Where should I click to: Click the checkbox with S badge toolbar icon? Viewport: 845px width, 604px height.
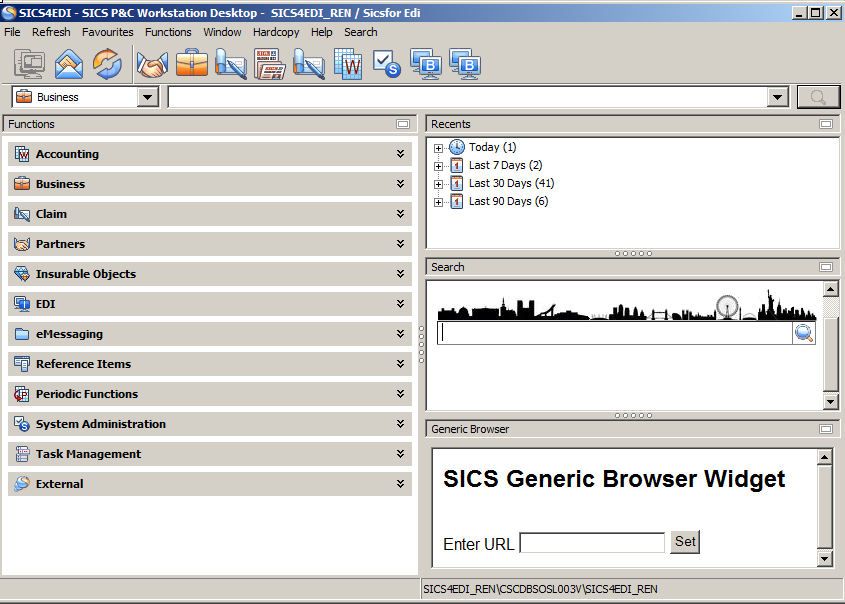(x=387, y=64)
